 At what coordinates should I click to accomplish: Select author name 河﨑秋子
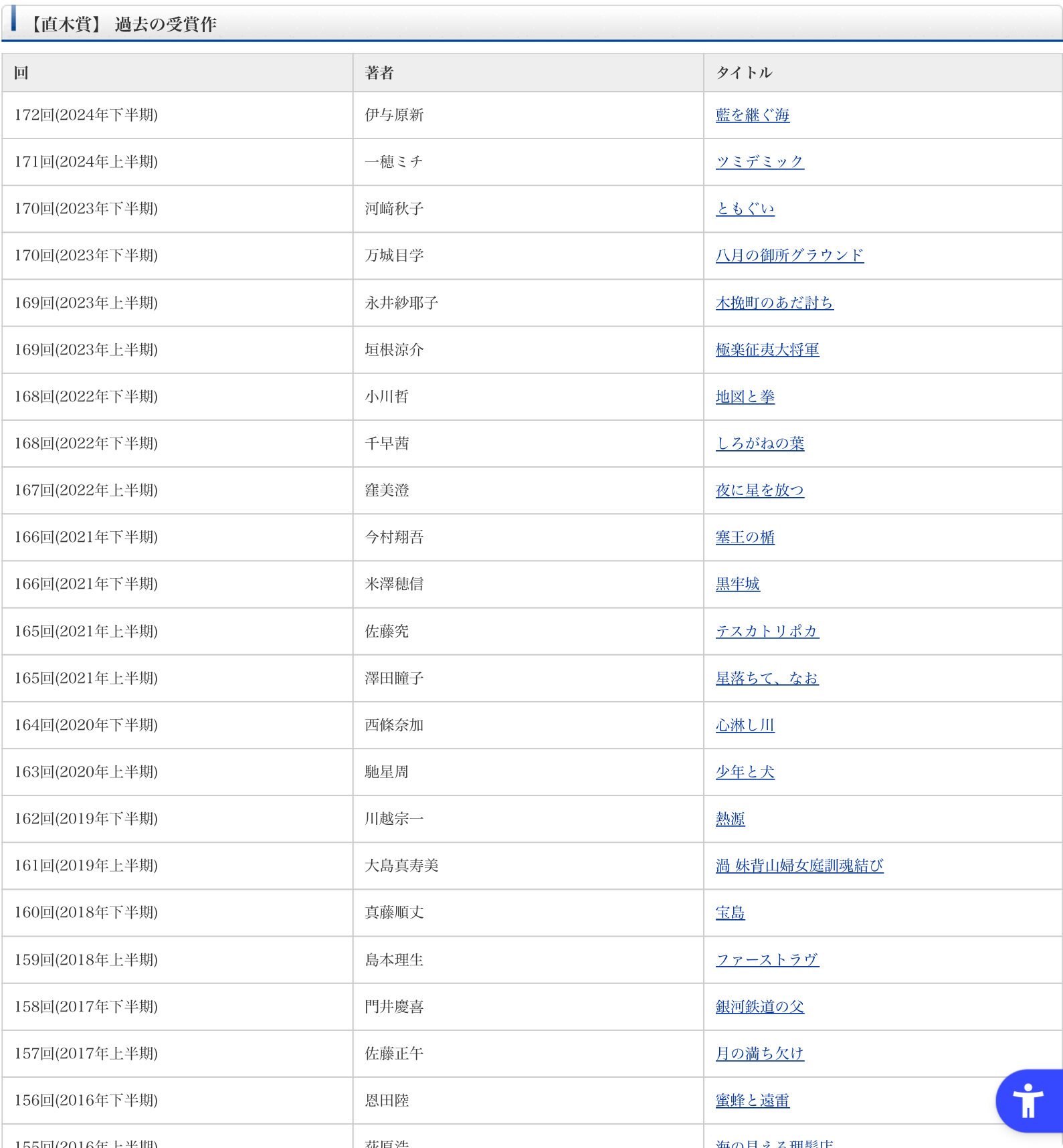(x=394, y=209)
